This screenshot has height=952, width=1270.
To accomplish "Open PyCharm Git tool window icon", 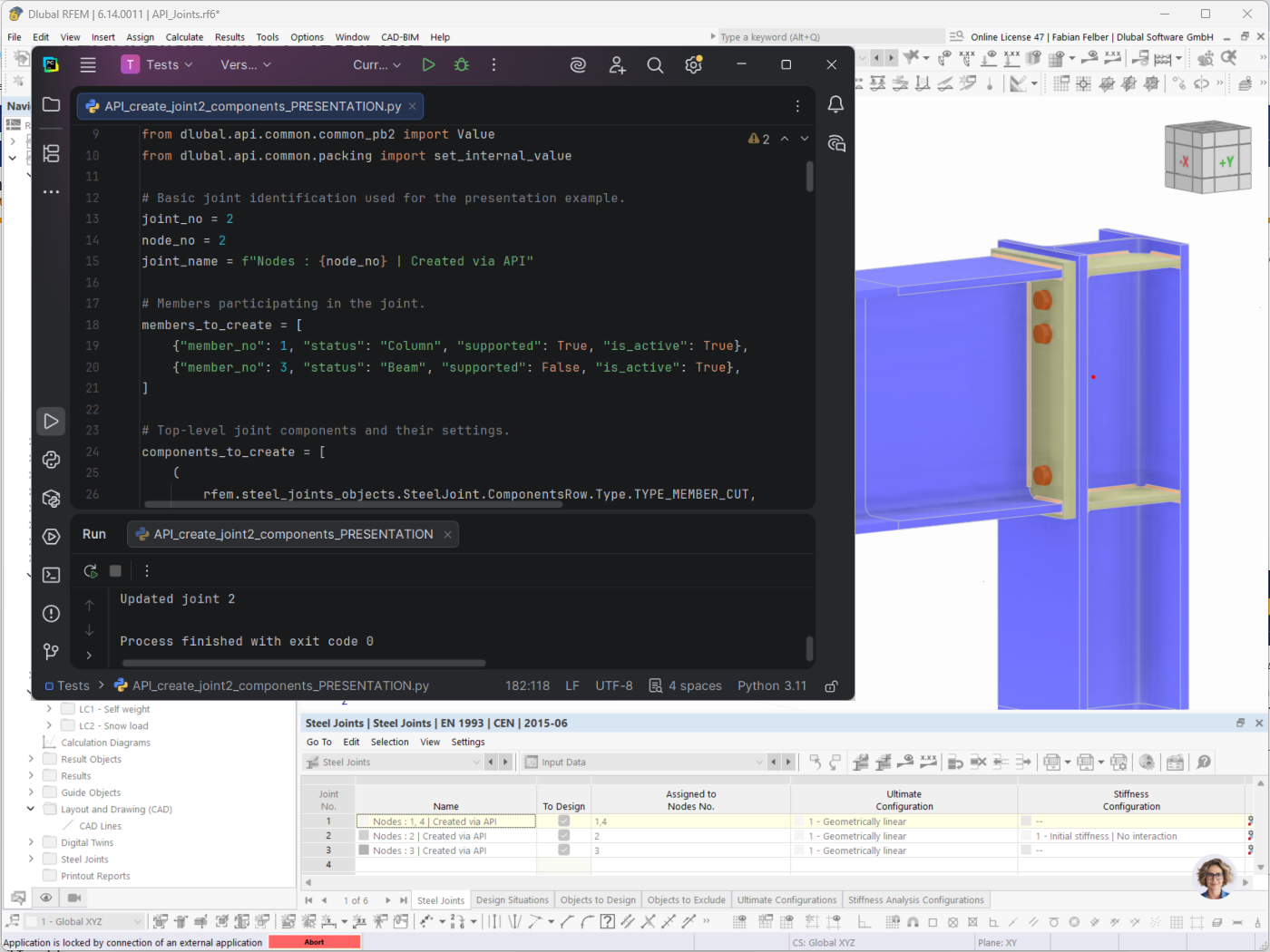I will point(52,652).
